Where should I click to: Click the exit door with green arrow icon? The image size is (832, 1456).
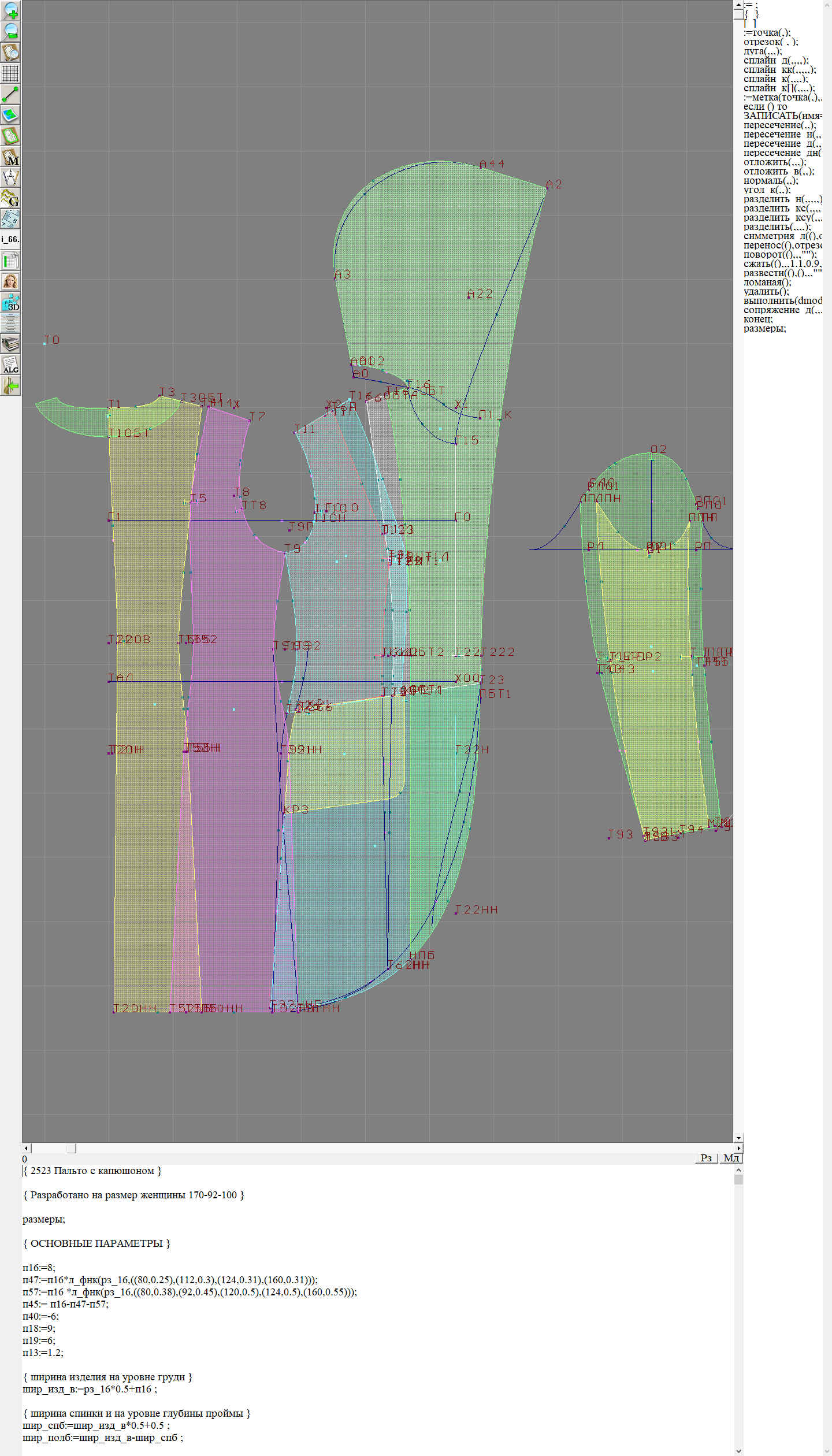(x=10, y=385)
